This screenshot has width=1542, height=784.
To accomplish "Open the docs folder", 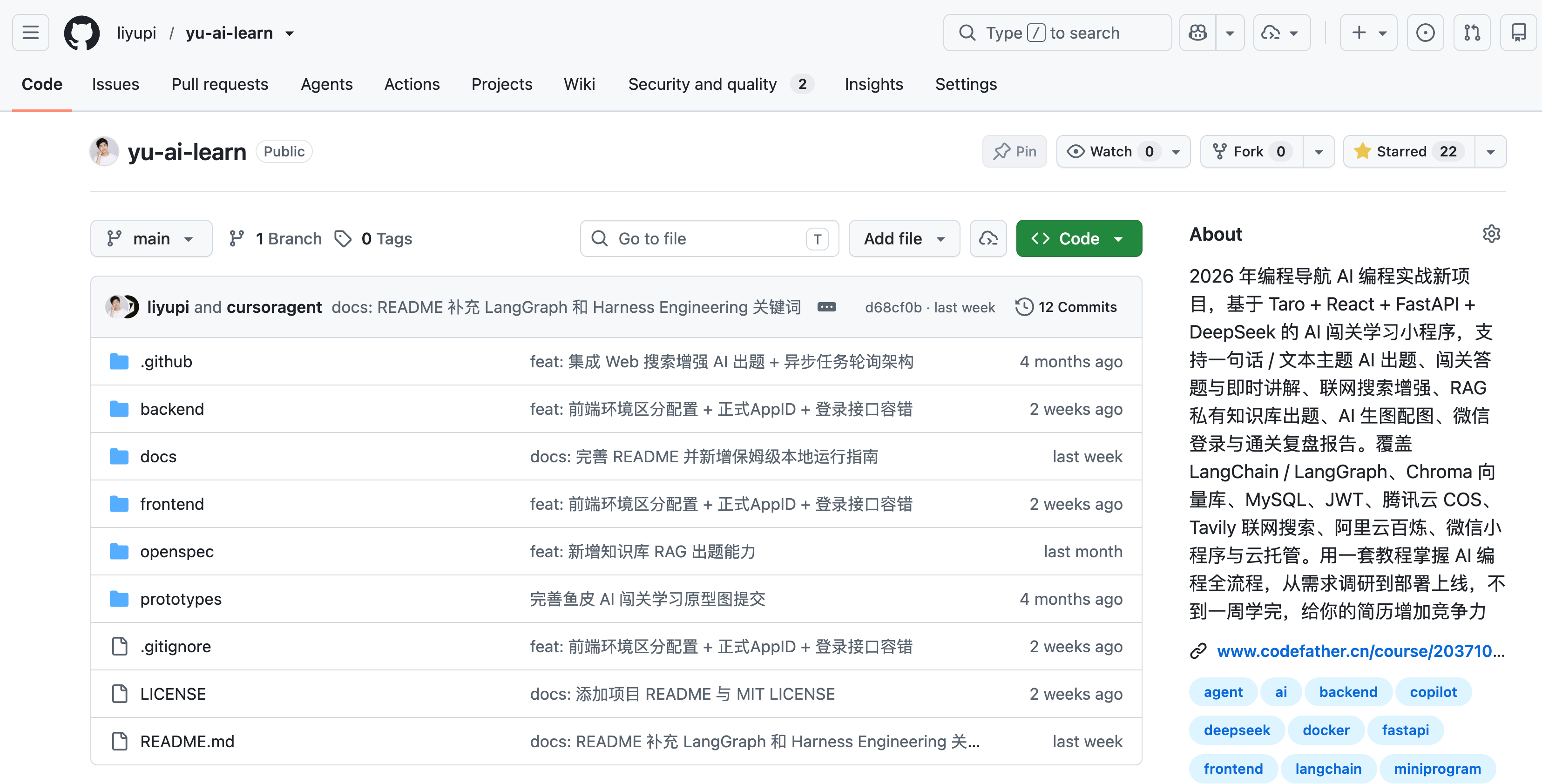I will pyautogui.click(x=158, y=457).
